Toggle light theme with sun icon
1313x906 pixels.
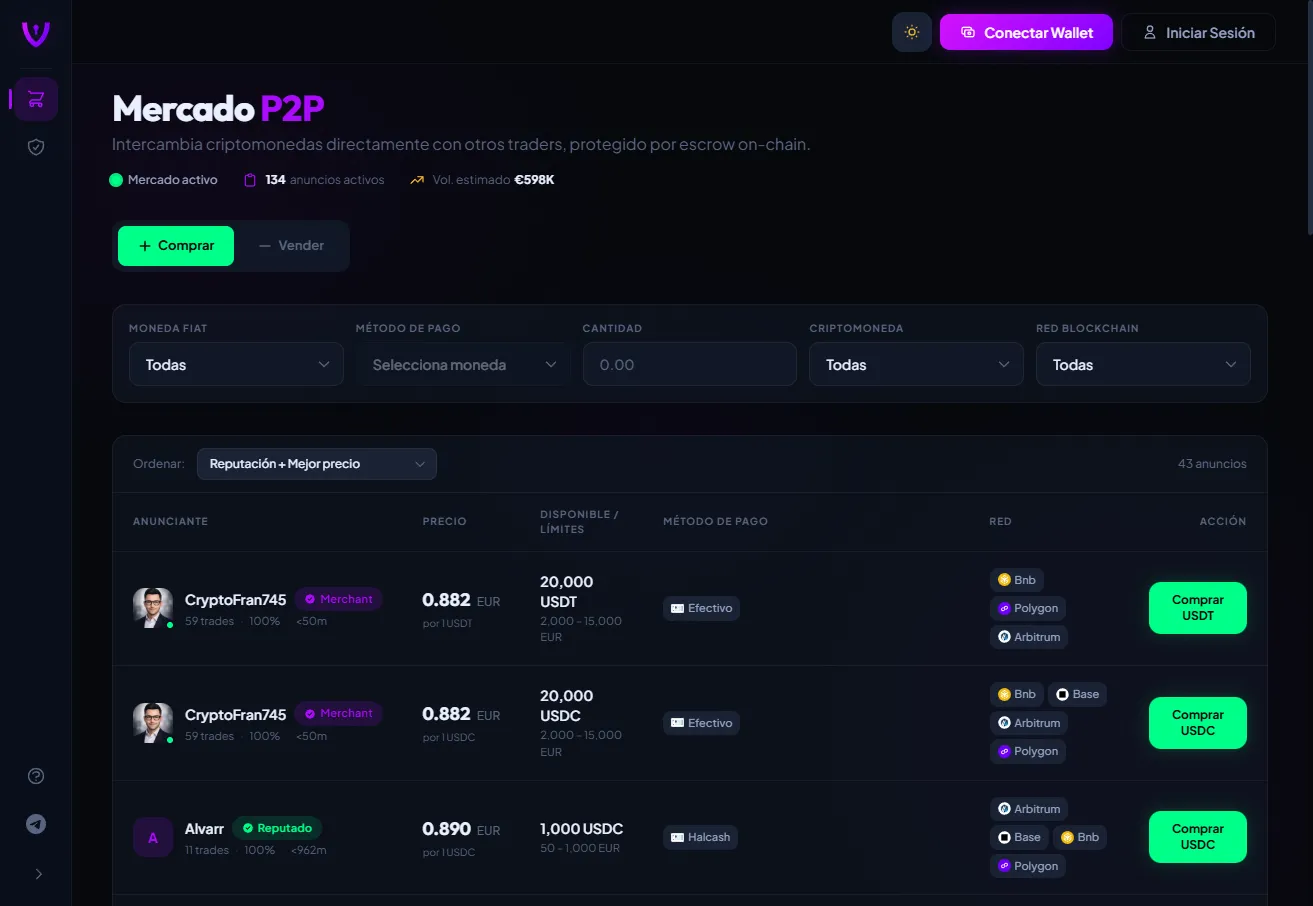coord(911,32)
